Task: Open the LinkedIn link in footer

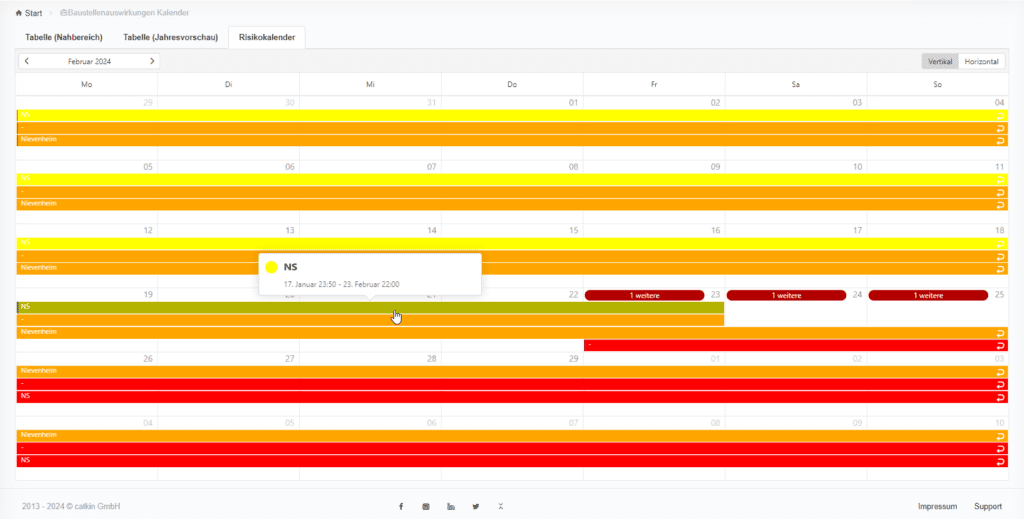Action: (x=451, y=507)
